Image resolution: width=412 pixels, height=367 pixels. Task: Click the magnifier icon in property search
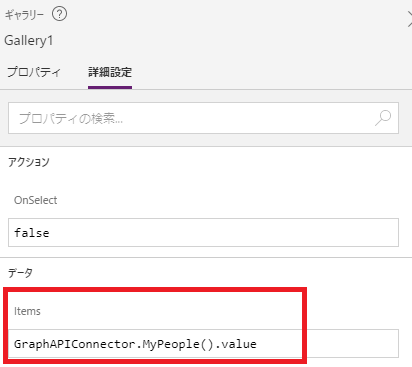(x=383, y=118)
